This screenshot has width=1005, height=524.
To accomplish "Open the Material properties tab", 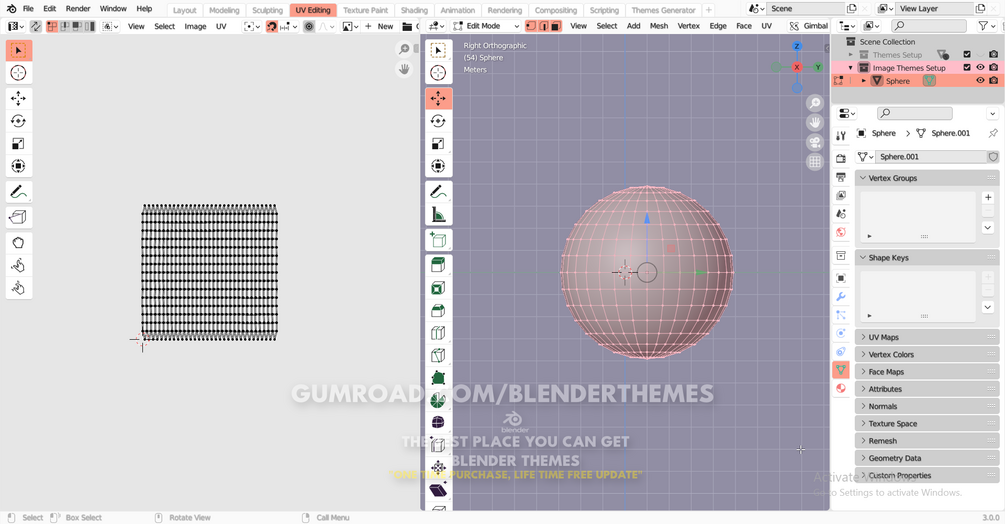I will 841,388.
